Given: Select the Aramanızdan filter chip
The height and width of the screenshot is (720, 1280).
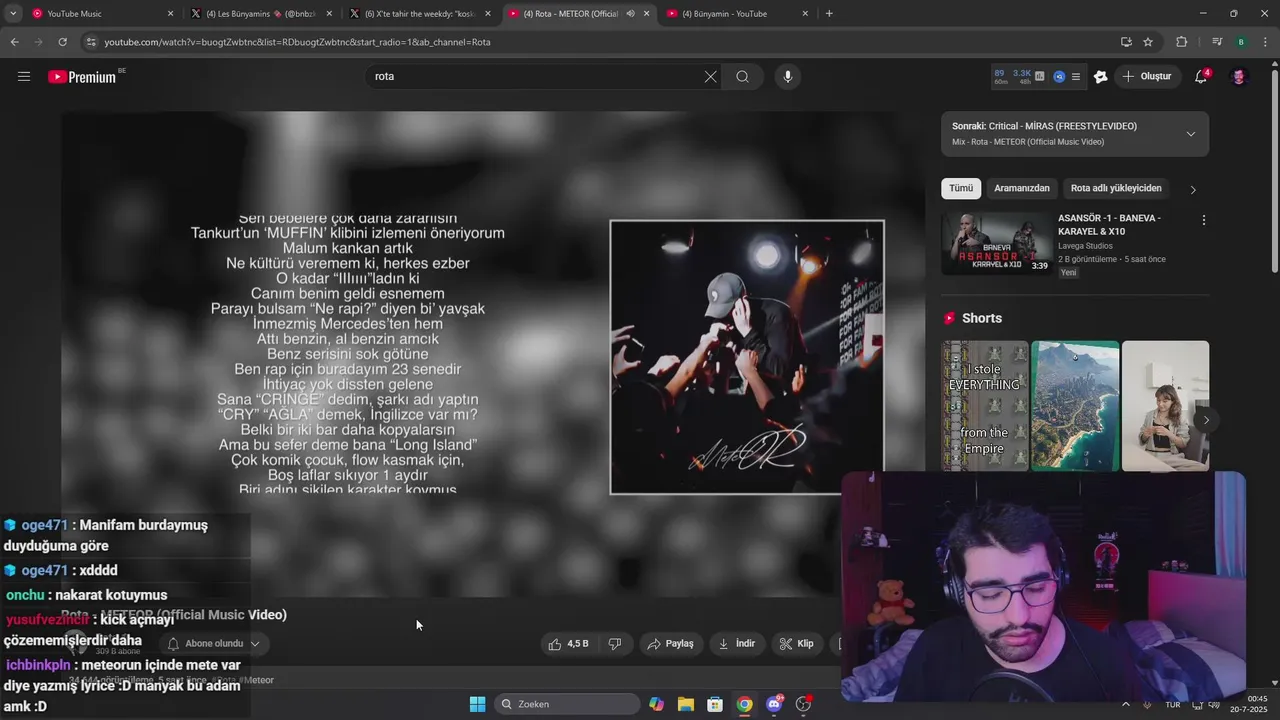Looking at the screenshot, I should point(1022,188).
